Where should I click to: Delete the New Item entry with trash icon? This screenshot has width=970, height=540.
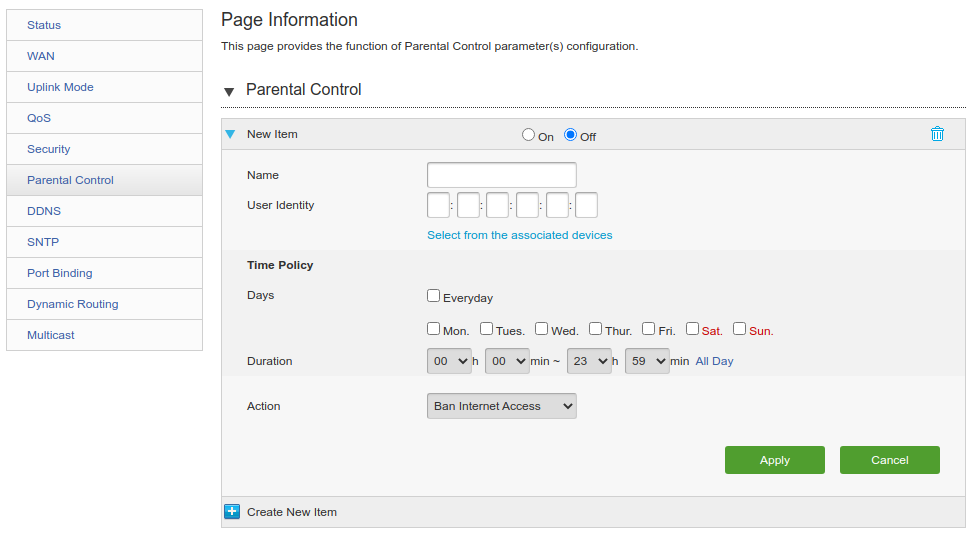coord(937,134)
